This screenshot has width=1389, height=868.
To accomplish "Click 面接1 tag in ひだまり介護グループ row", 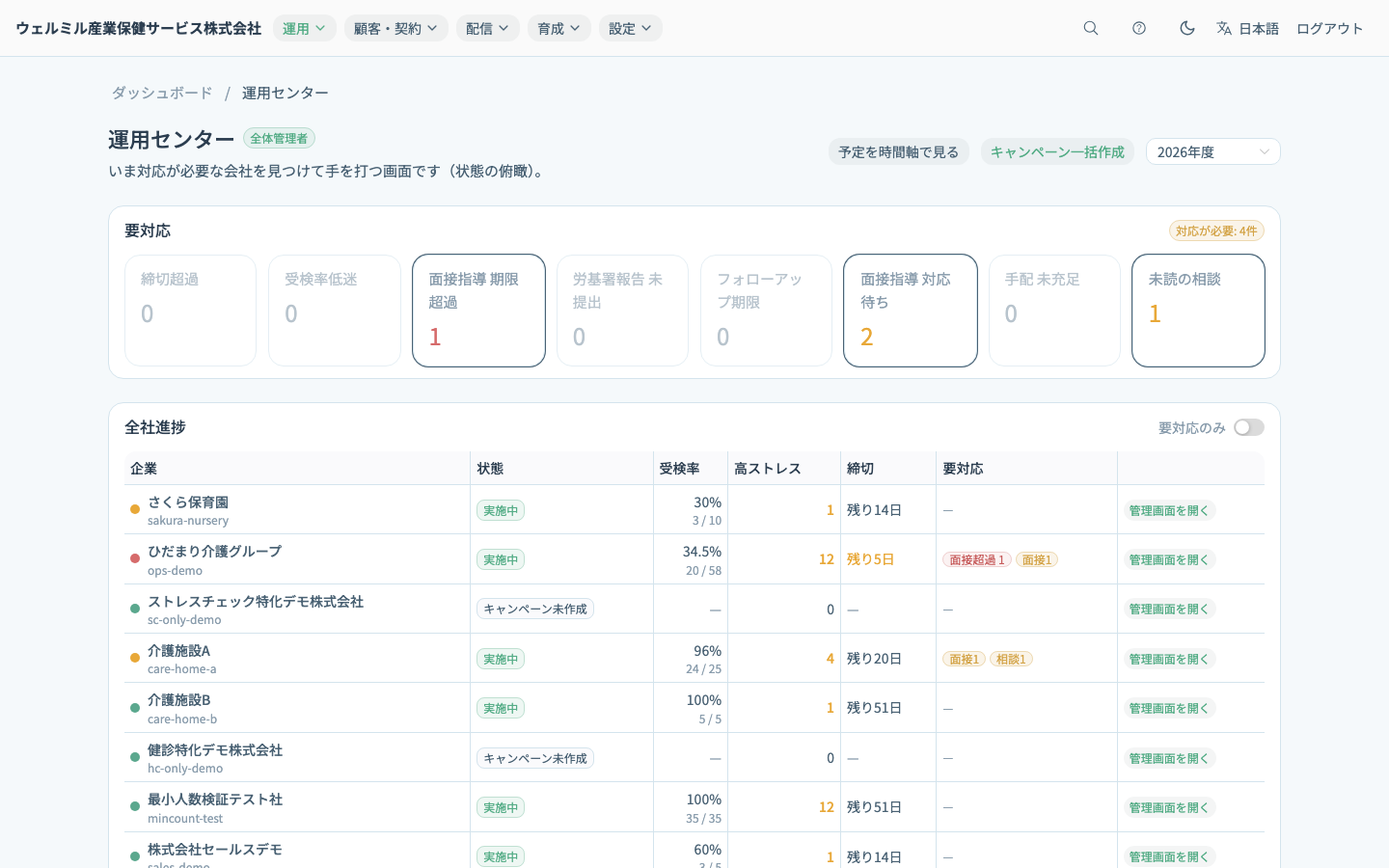I will pos(1037,559).
